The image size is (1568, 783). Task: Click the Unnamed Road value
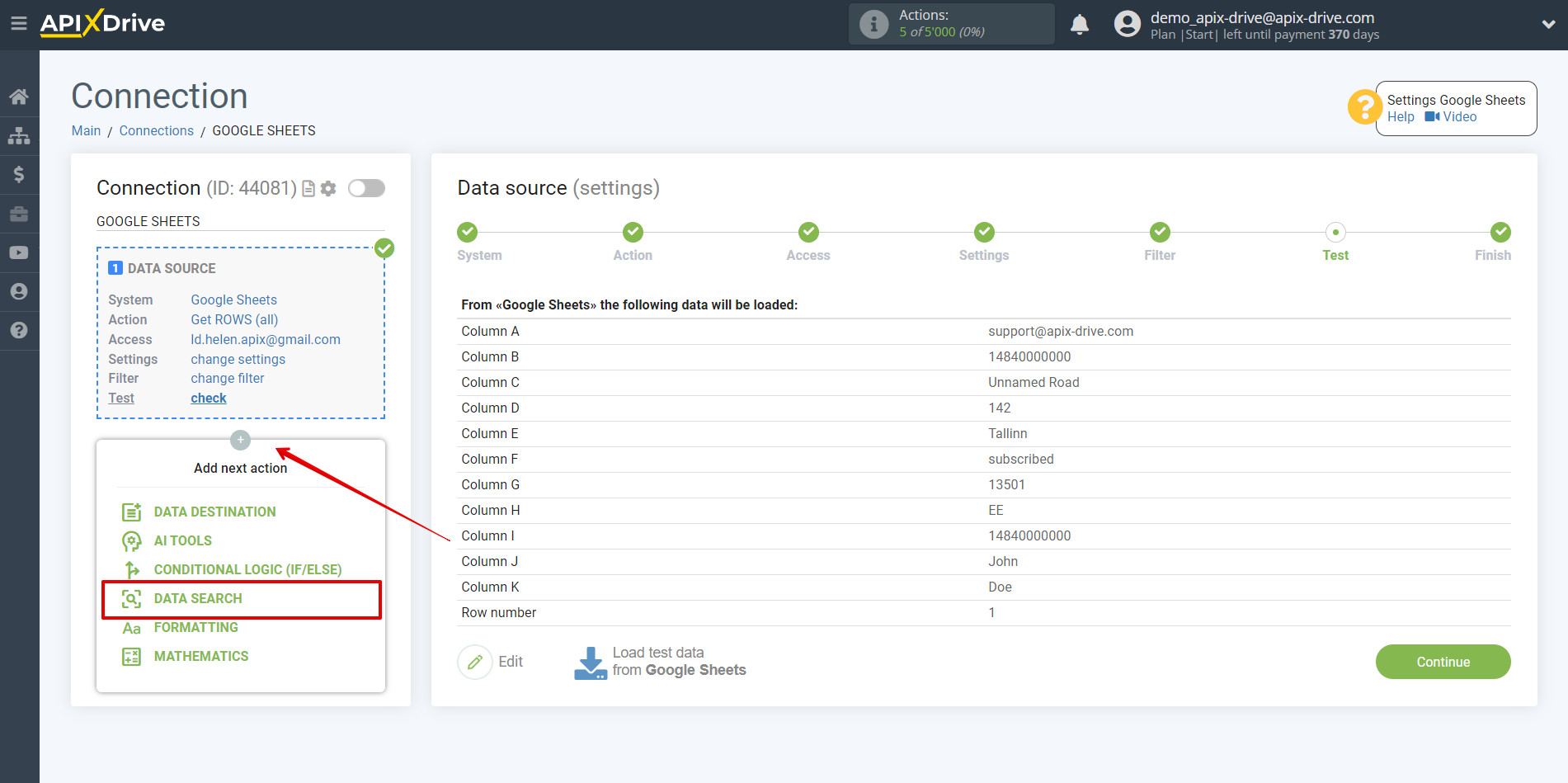[x=1034, y=382]
